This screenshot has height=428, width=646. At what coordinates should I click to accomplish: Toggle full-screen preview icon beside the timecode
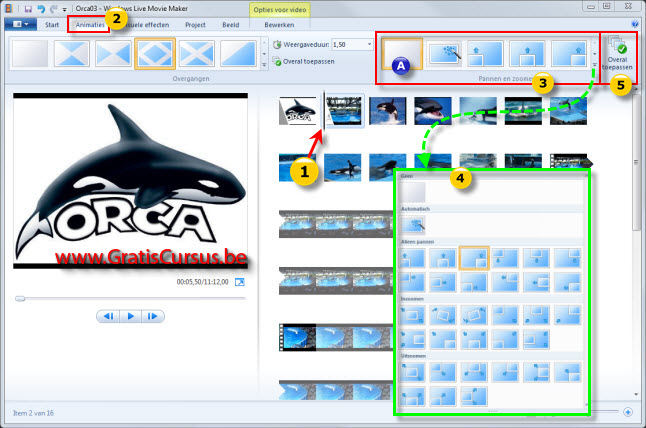tap(239, 282)
